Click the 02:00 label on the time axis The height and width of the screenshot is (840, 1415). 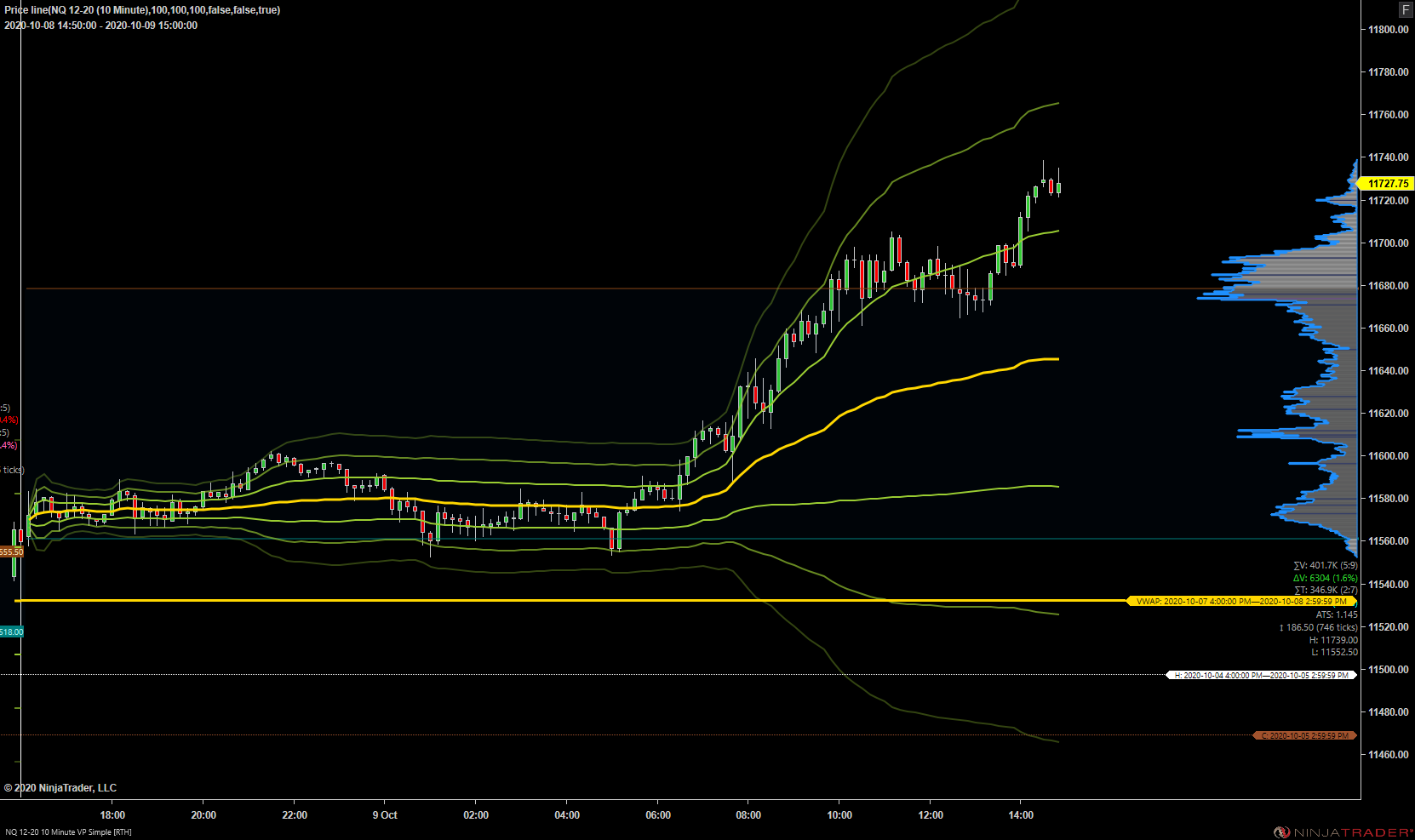click(x=476, y=815)
